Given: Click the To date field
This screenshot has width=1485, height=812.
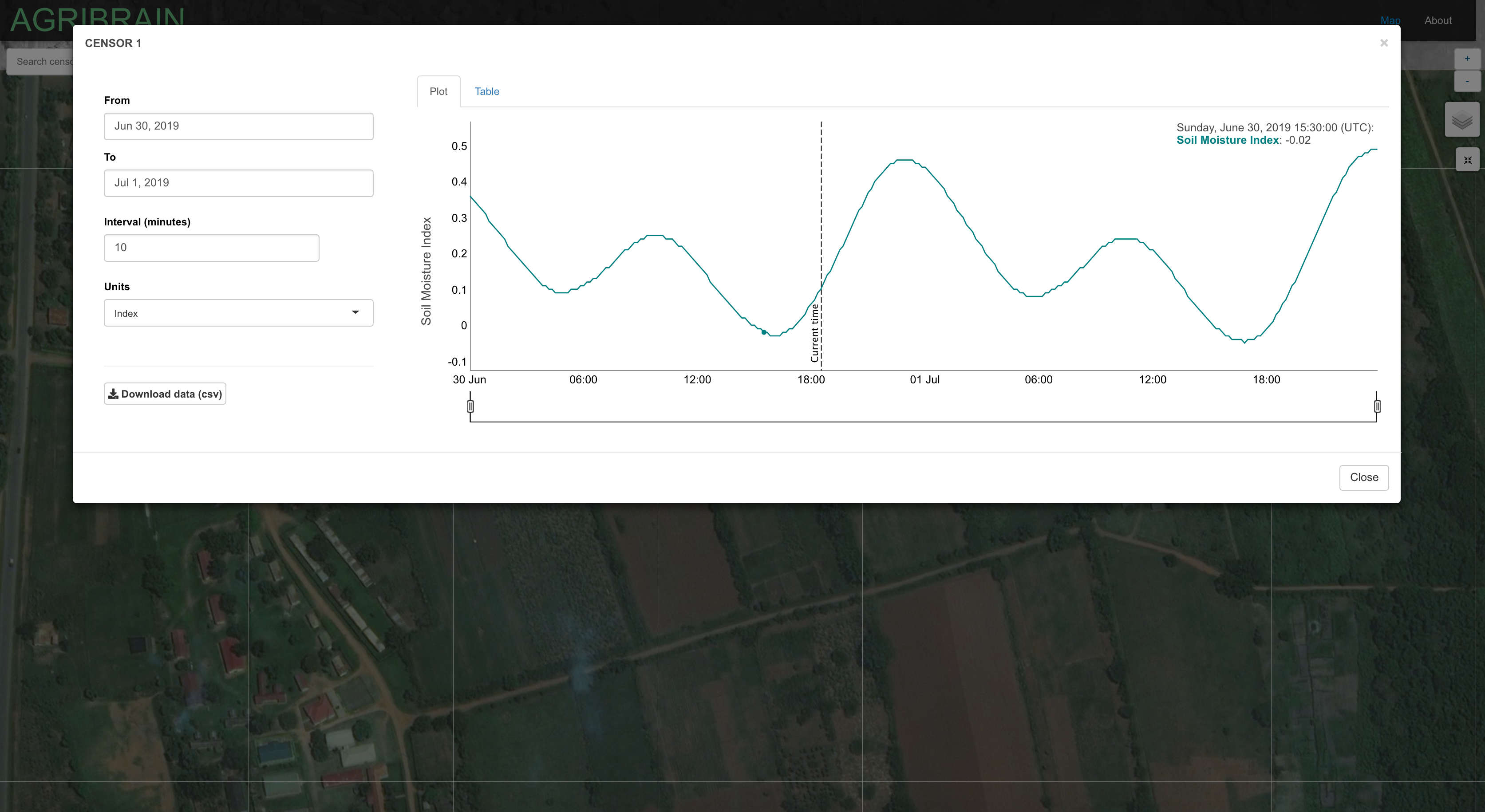Looking at the screenshot, I should pos(238,183).
